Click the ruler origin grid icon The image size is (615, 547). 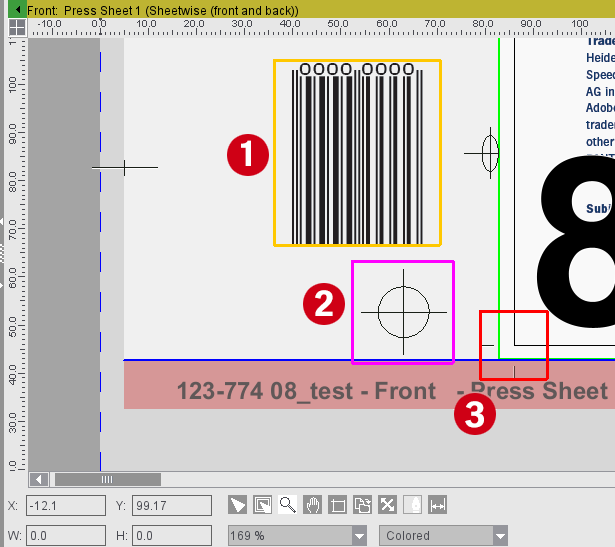tap(17, 26)
